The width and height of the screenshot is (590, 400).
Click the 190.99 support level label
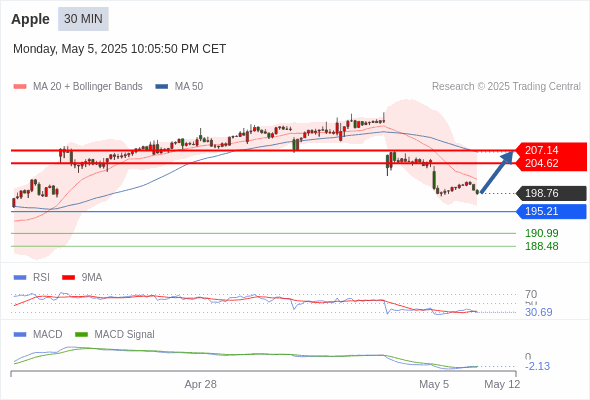(541, 233)
